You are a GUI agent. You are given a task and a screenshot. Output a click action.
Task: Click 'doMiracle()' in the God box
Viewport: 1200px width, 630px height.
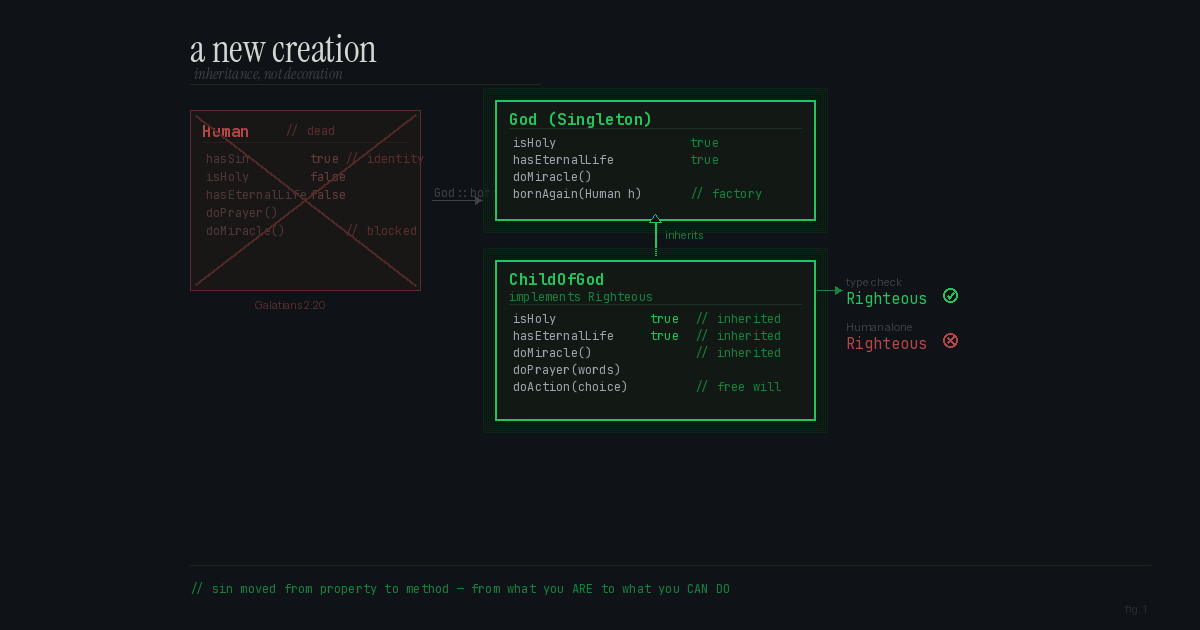[552, 177]
